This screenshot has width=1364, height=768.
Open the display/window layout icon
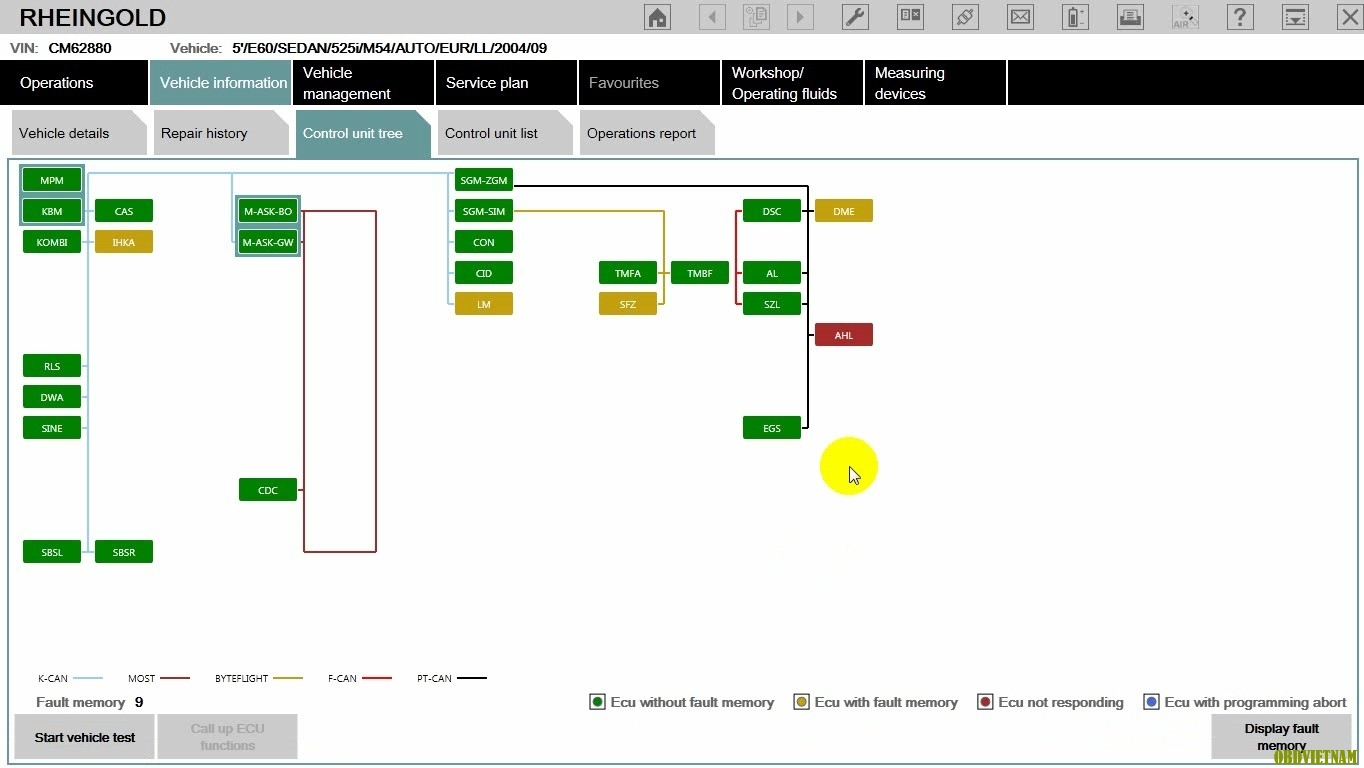click(x=910, y=17)
